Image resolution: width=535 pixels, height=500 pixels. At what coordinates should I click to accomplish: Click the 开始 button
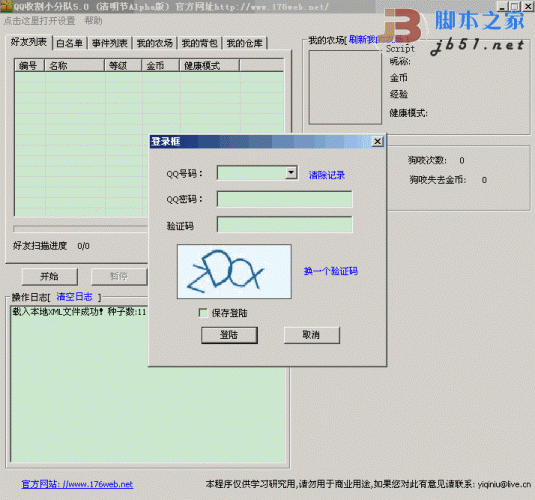coord(49,276)
